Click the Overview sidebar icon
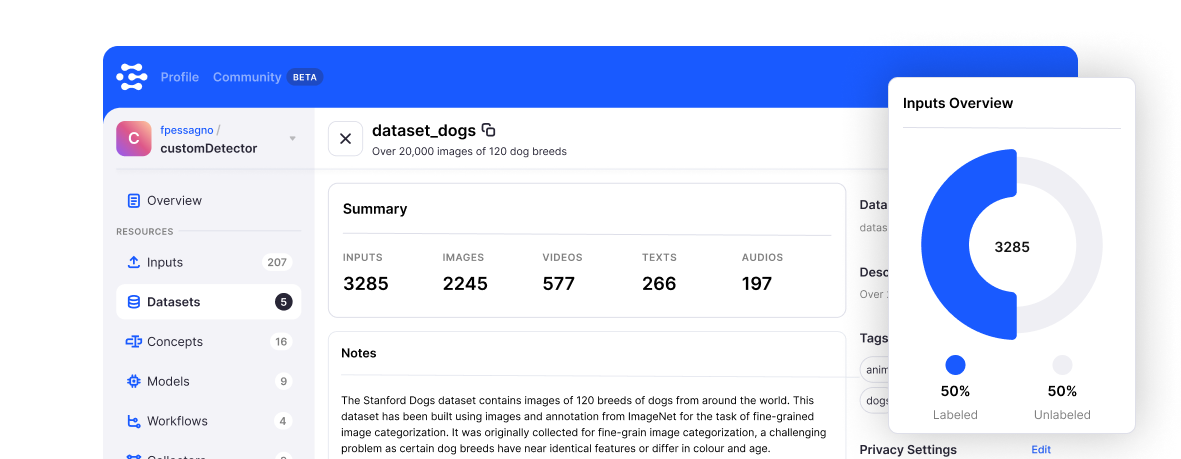The image size is (1181, 459). point(134,201)
